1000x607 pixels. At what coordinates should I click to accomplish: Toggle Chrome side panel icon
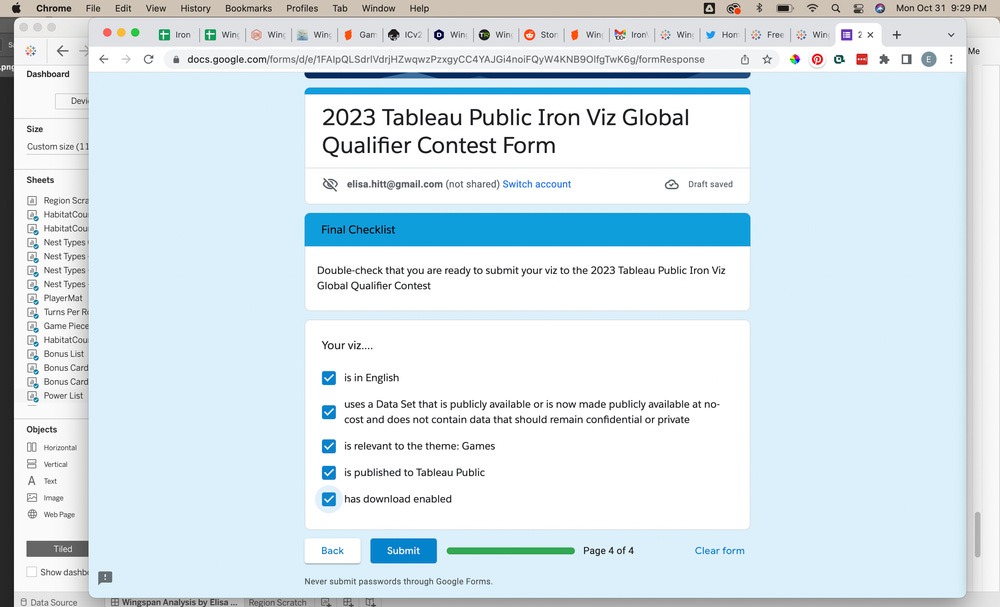[x=906, y=59]
